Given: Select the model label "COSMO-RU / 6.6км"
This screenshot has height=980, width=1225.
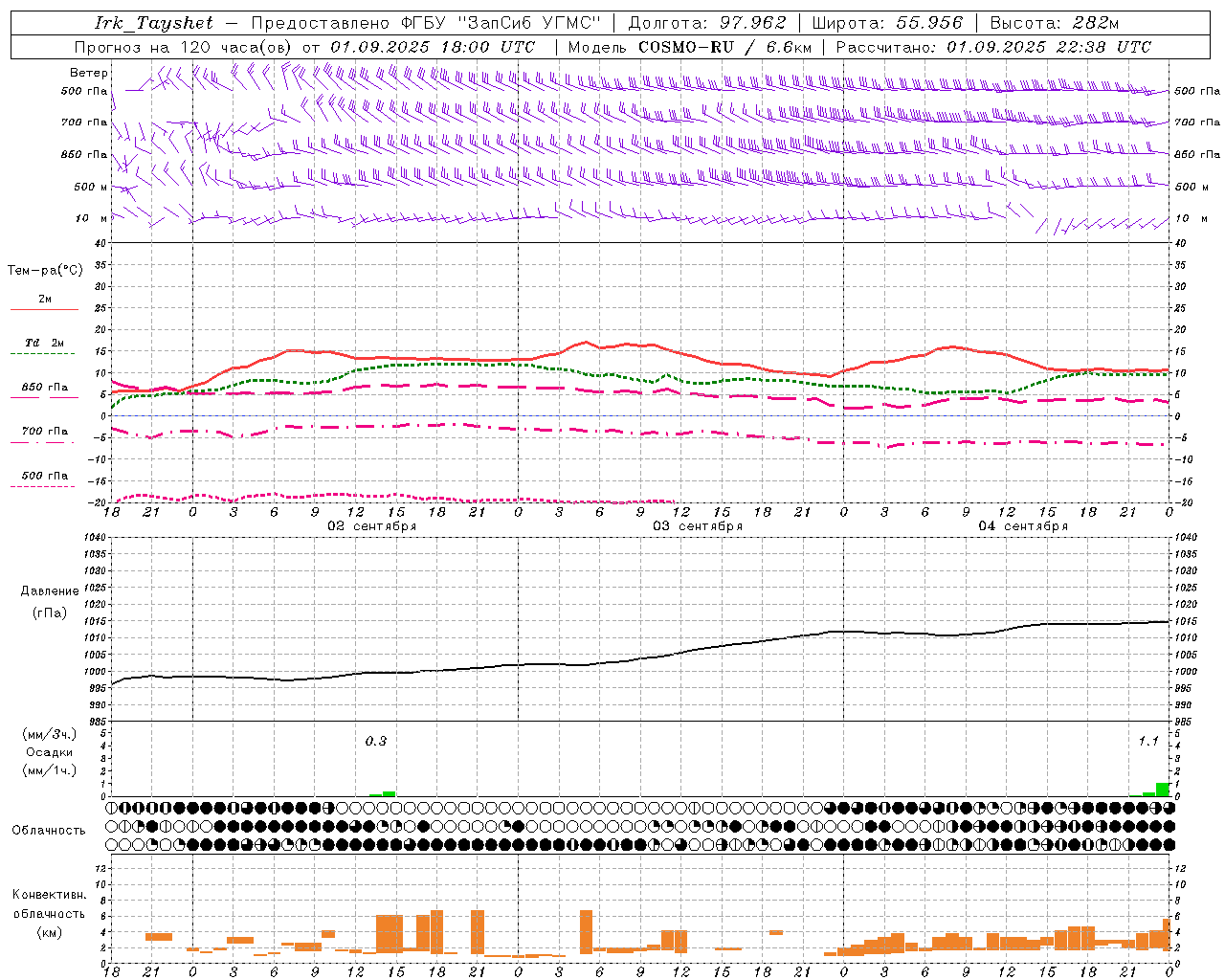Looking at the screenshot, I should coord(725,47).
